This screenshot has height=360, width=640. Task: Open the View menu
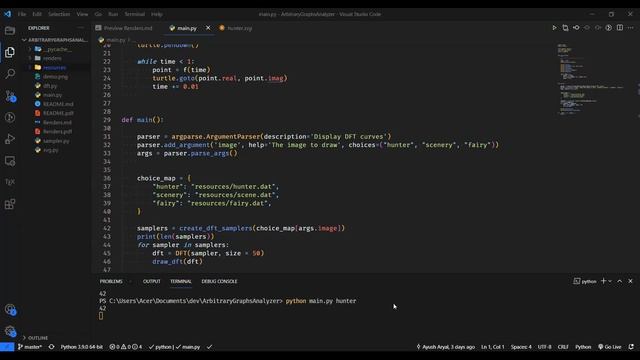82,14
